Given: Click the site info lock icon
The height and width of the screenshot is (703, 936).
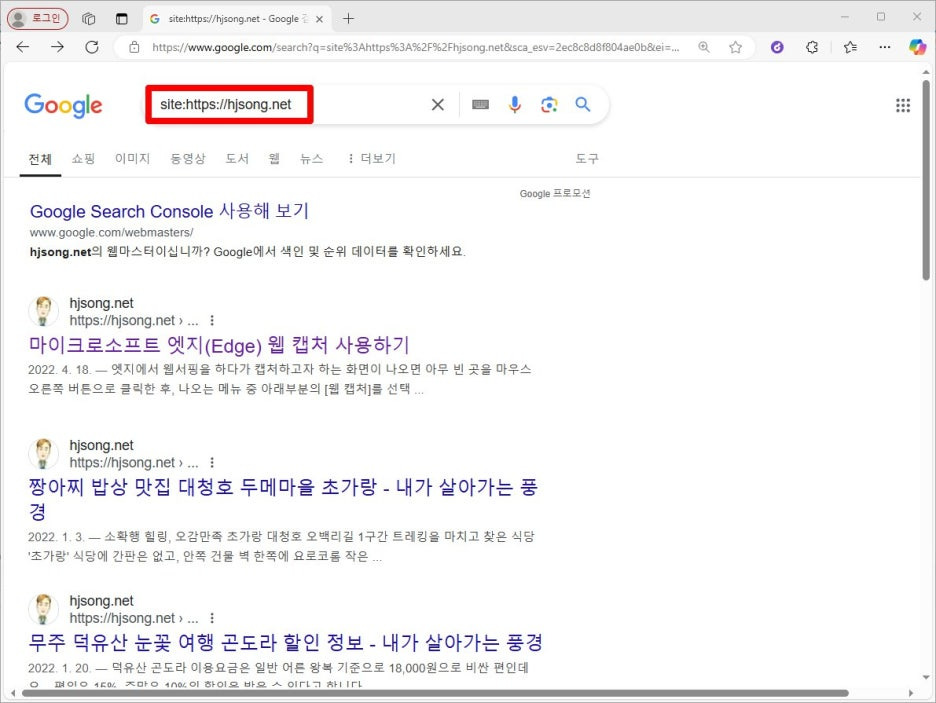Looking at the screenshot, I should click(x=134, y=47).
